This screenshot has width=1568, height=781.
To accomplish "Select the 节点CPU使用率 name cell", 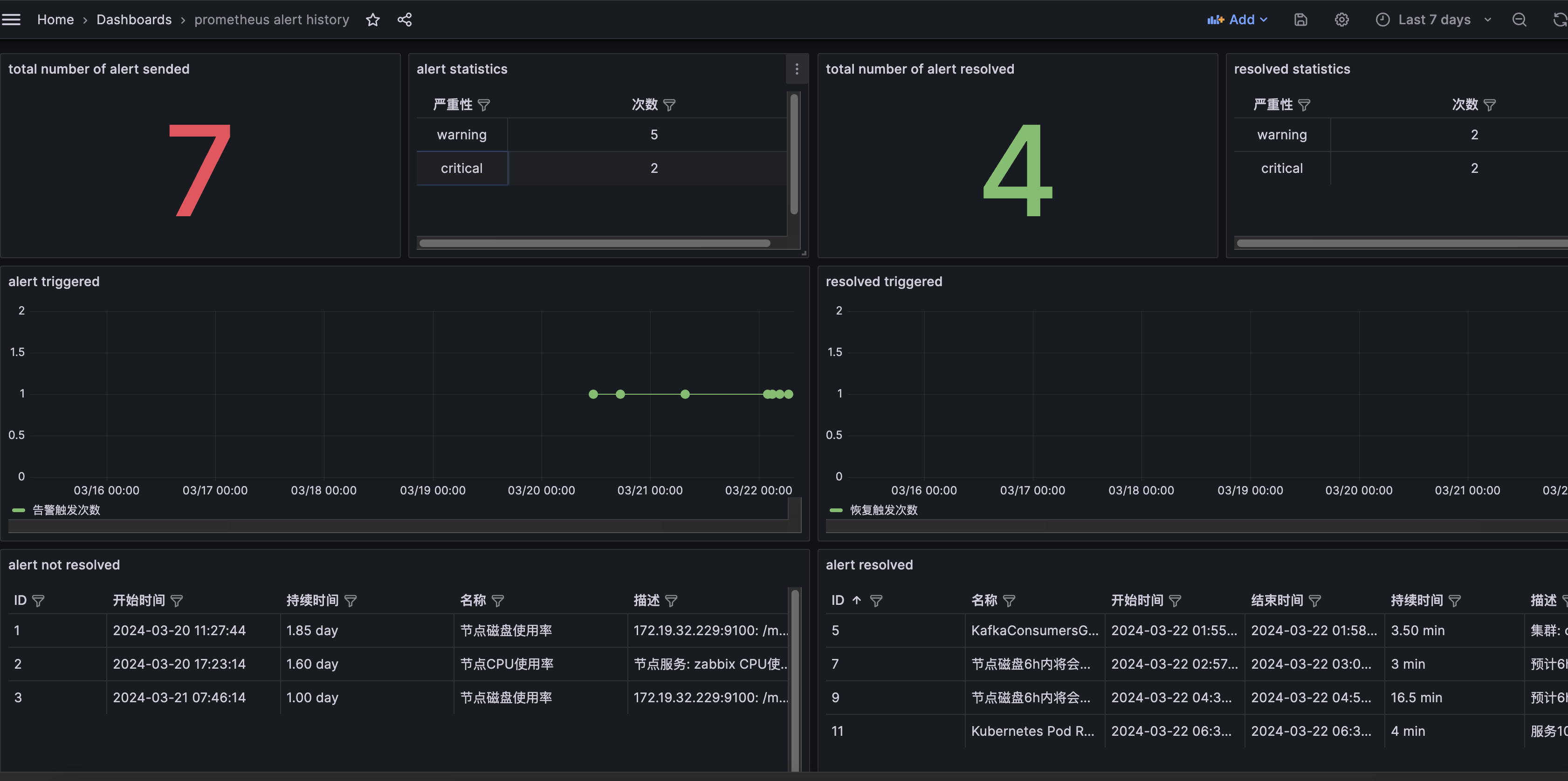I will [x=541, y=664].
